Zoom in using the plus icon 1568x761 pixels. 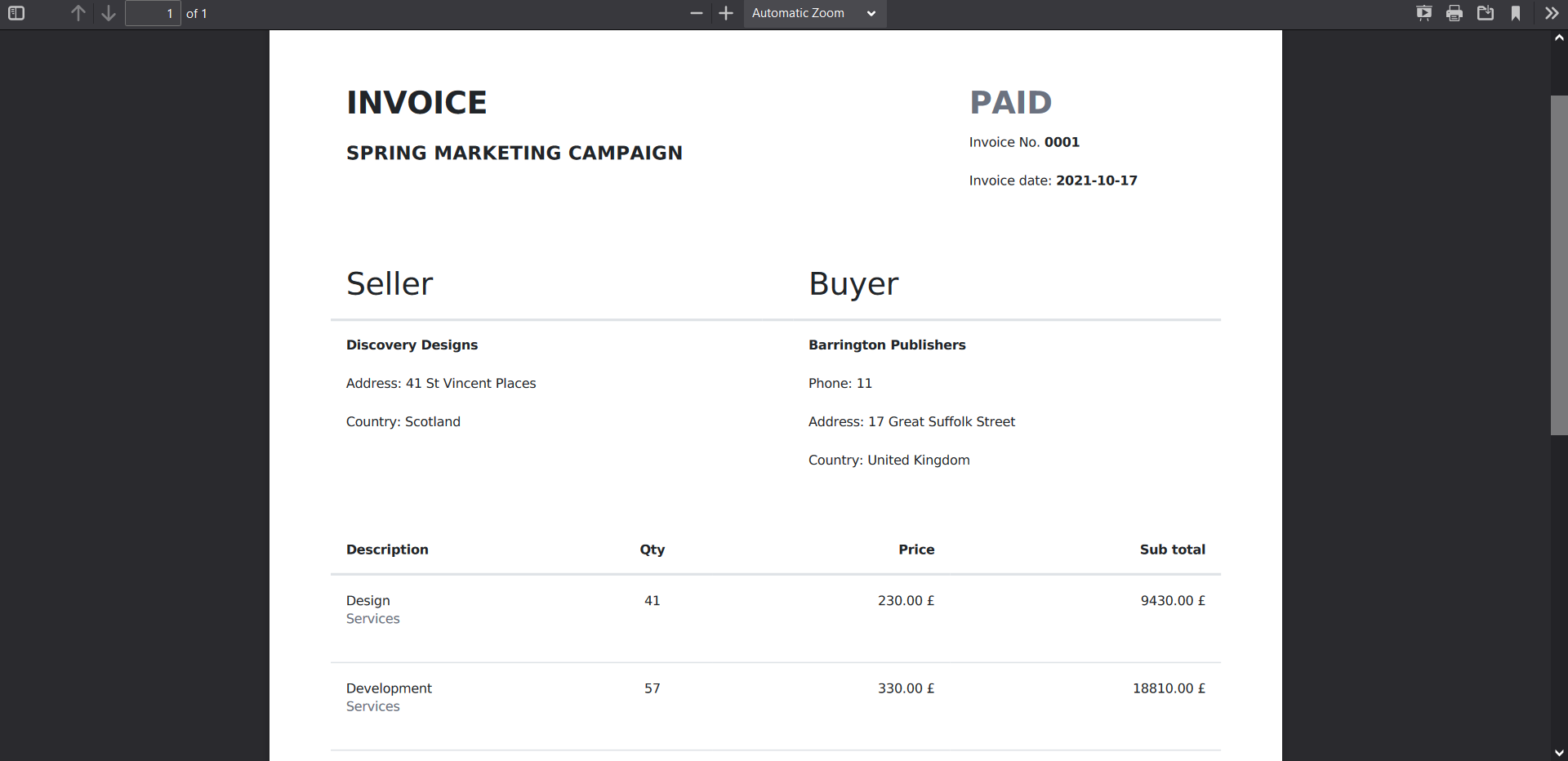point(725,13)
